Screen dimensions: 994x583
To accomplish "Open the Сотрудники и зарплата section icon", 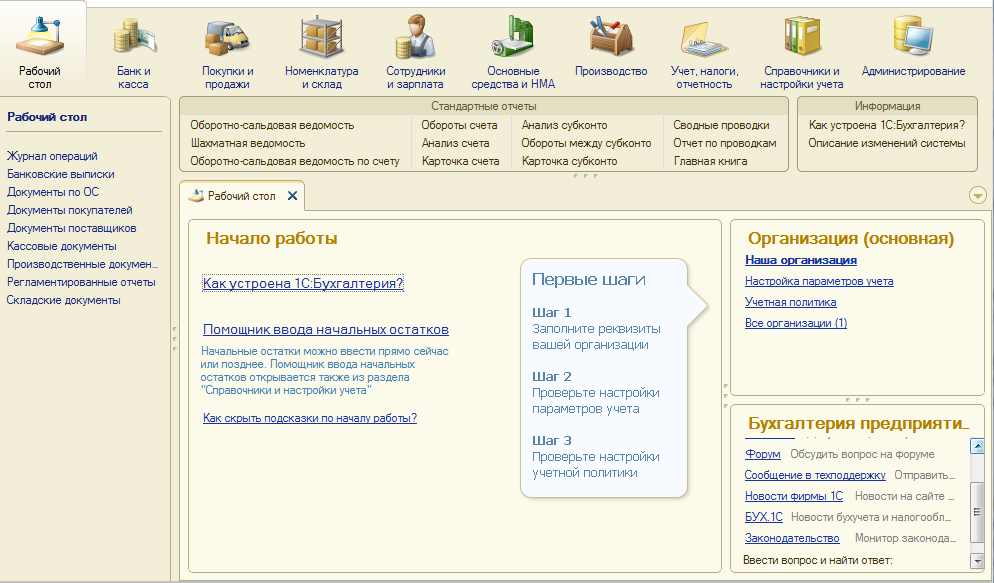I will pyautogui.click(x=415, y=37).
